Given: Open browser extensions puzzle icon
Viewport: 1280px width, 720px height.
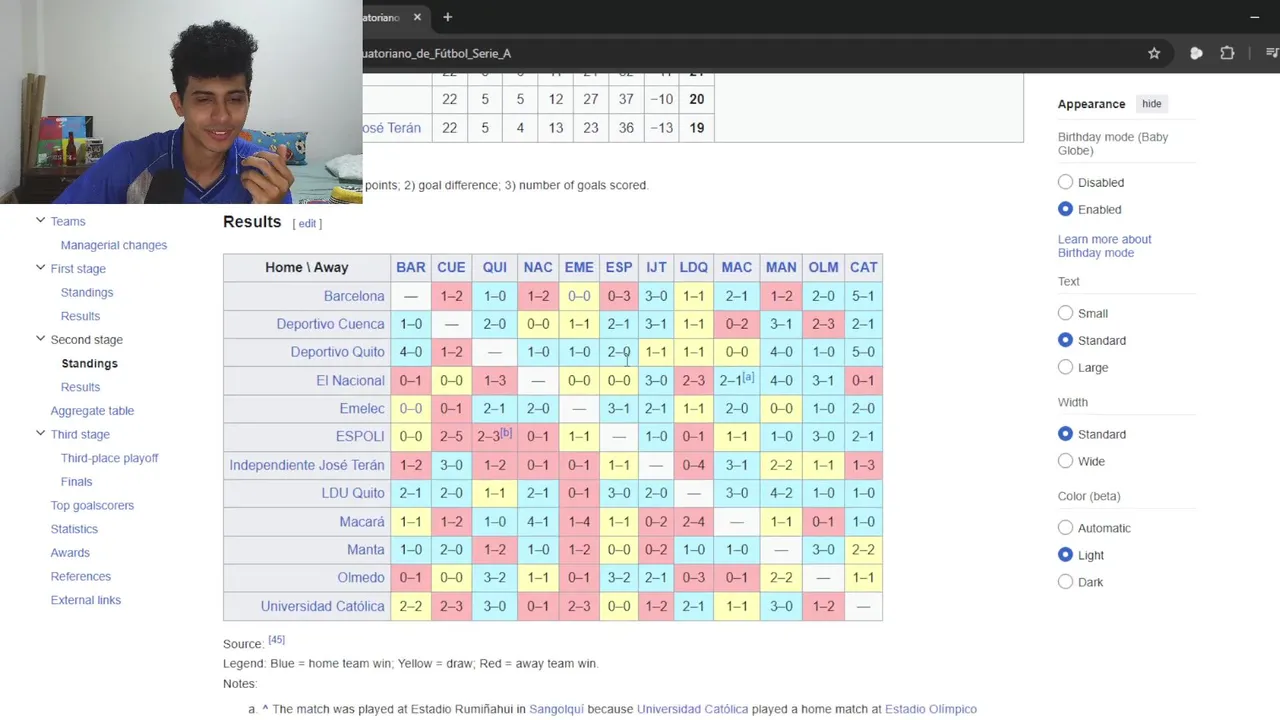Looking at the screenshot, I should (1227, 53).
